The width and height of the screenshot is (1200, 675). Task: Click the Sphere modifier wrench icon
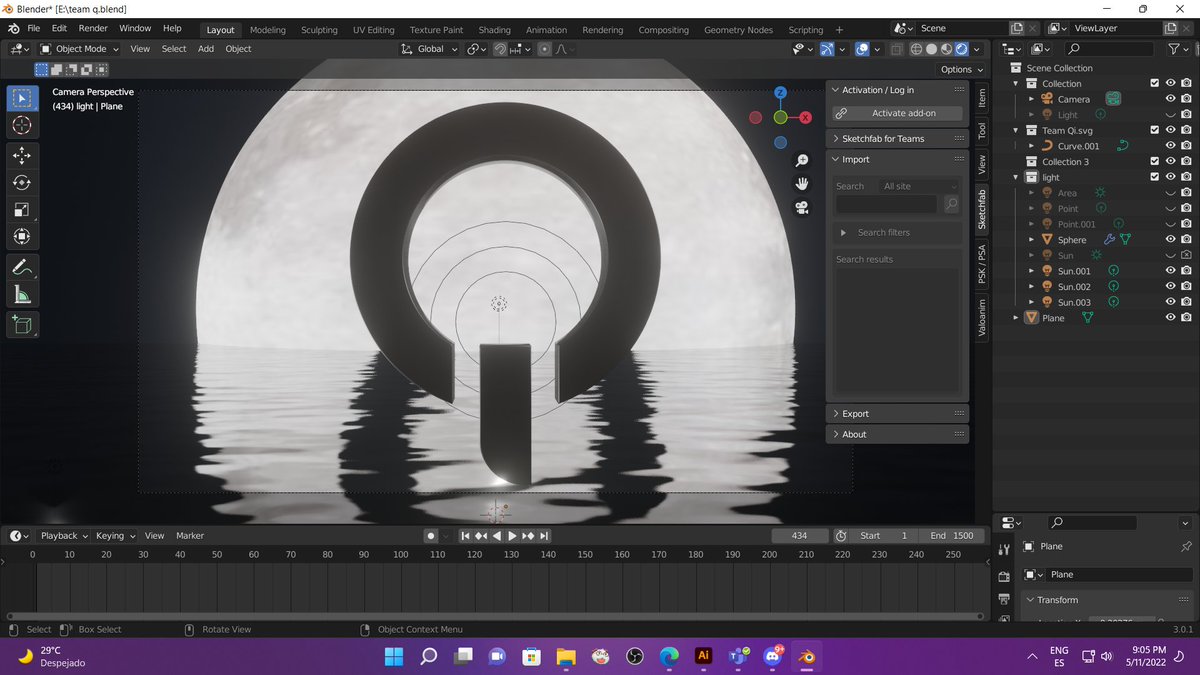1109,239
